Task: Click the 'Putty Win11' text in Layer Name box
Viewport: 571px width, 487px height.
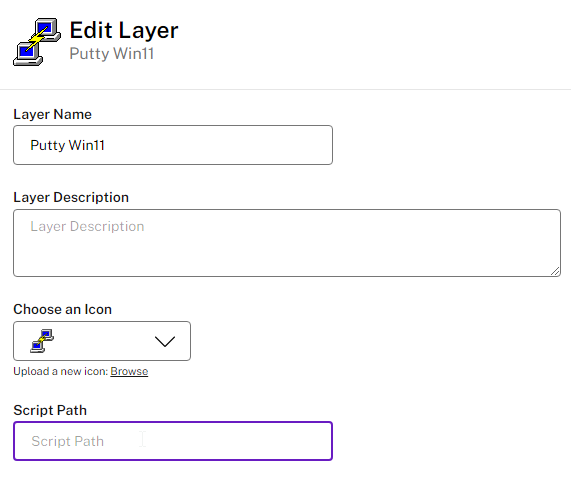Action: (x=67, y=145)
